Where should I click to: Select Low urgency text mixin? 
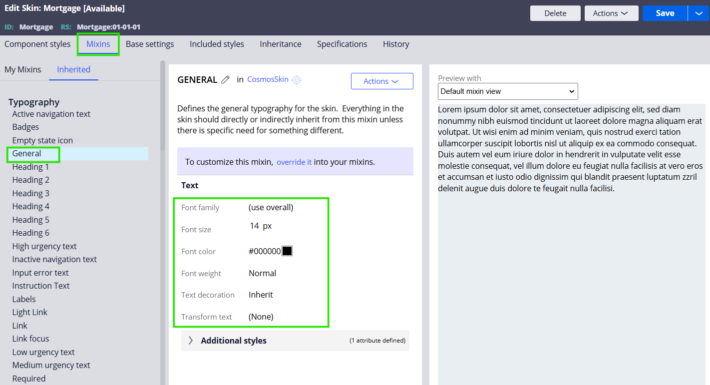(x=43, y=352)
